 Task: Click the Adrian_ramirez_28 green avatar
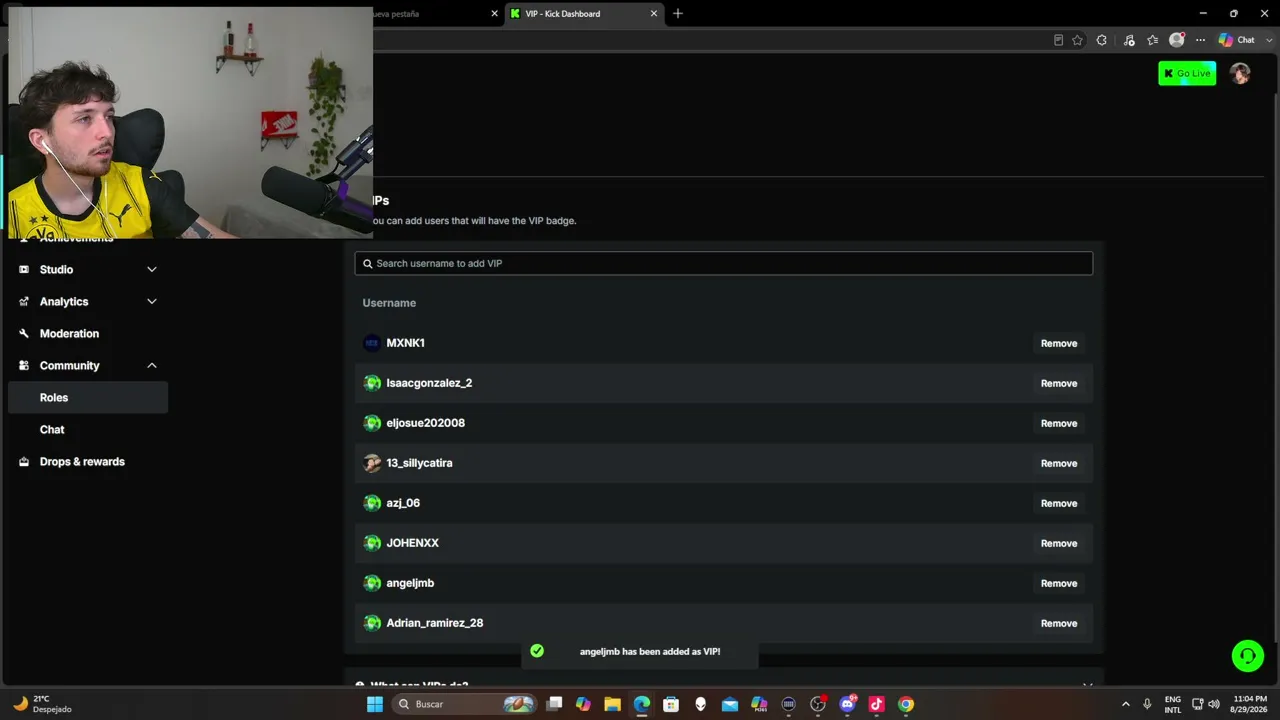coord(372,623)
